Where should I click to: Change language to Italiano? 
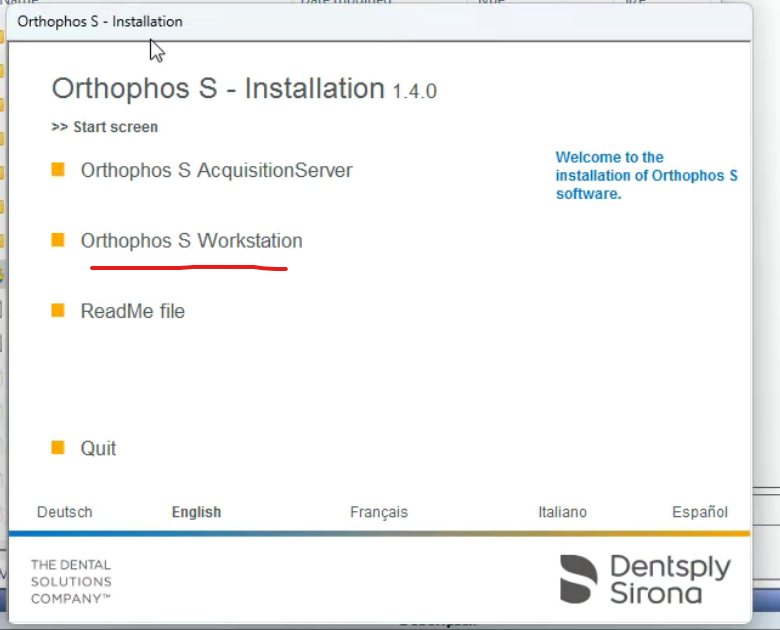point(562,512)
